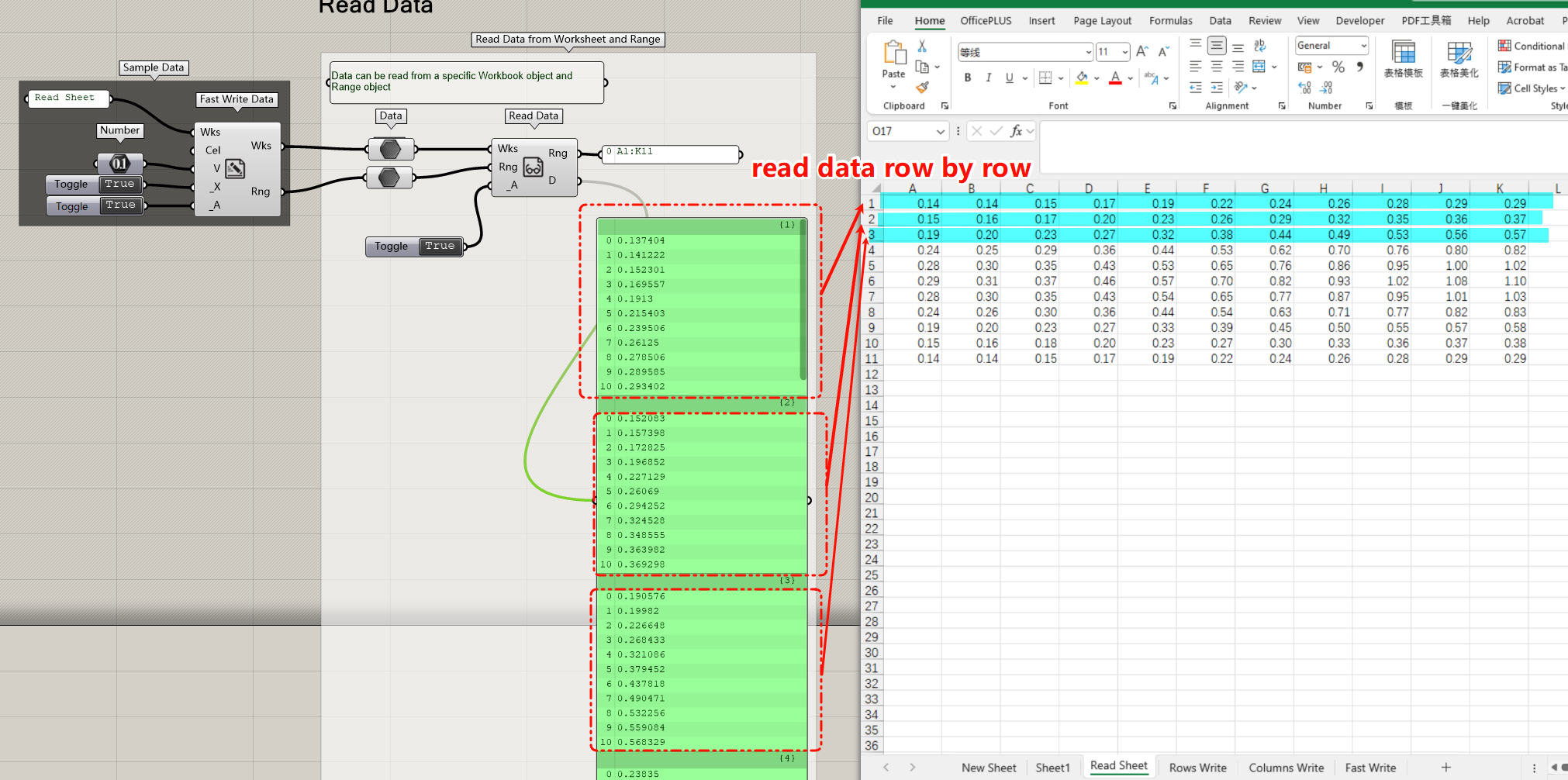Select the Sheet1 worksheet tab
Viewport: 1568px width, 780px height.
pos(1052,768)
